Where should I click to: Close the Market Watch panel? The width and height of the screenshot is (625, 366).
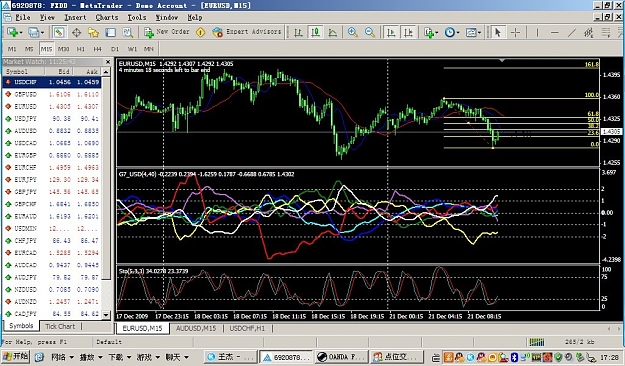tap(108, 62)
